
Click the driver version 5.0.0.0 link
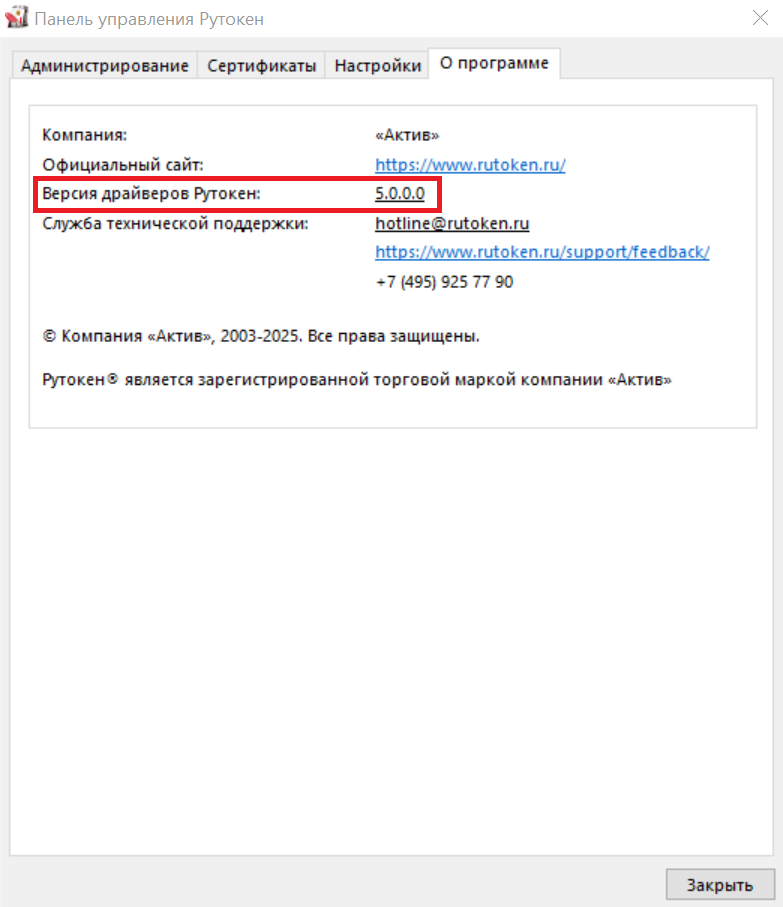click(400, 194)
